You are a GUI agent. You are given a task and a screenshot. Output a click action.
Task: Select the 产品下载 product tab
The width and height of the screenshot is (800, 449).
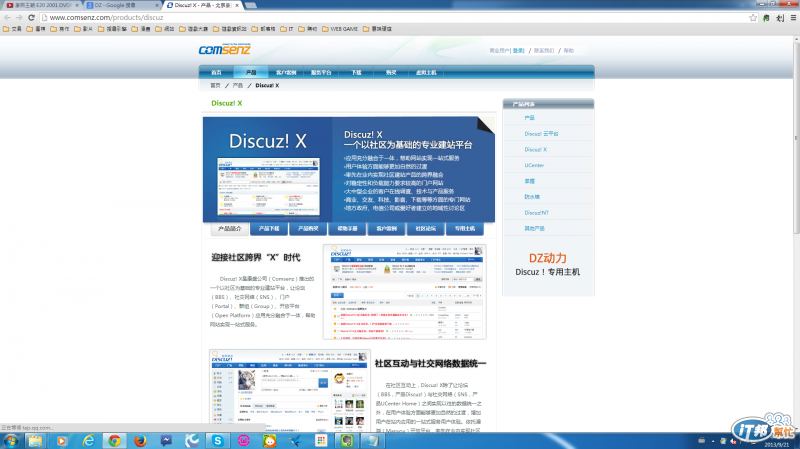pyautogui.click(x=269, y=229)
